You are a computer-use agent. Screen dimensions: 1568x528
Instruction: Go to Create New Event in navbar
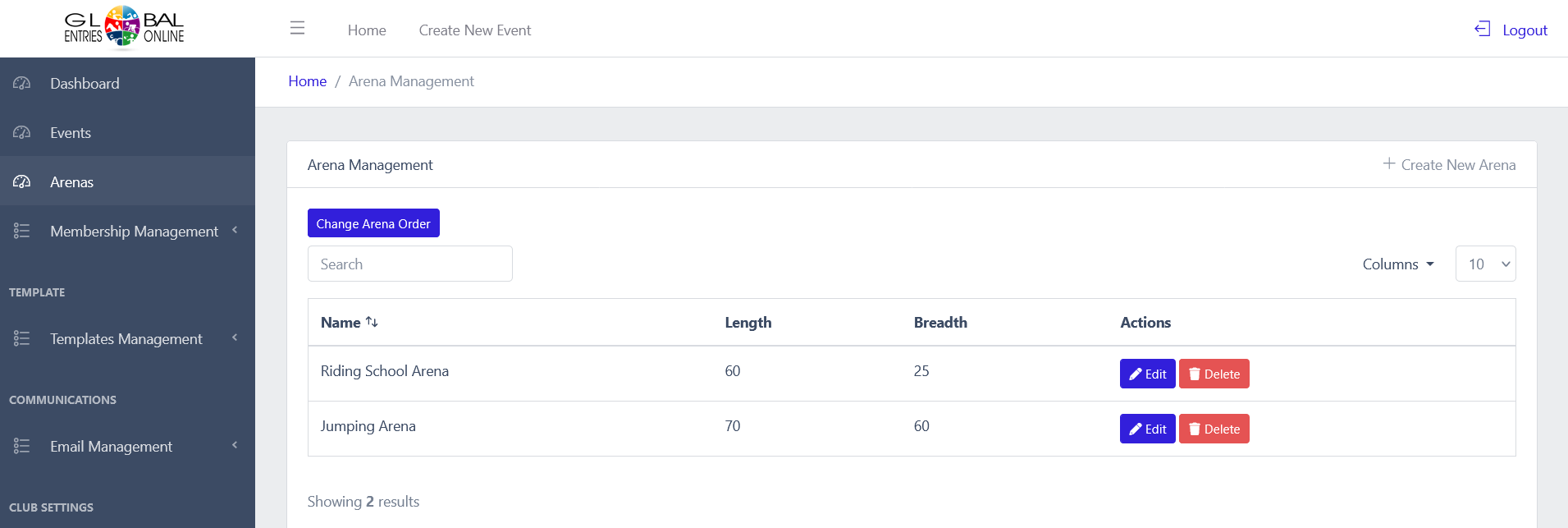(x=474, y=30)
